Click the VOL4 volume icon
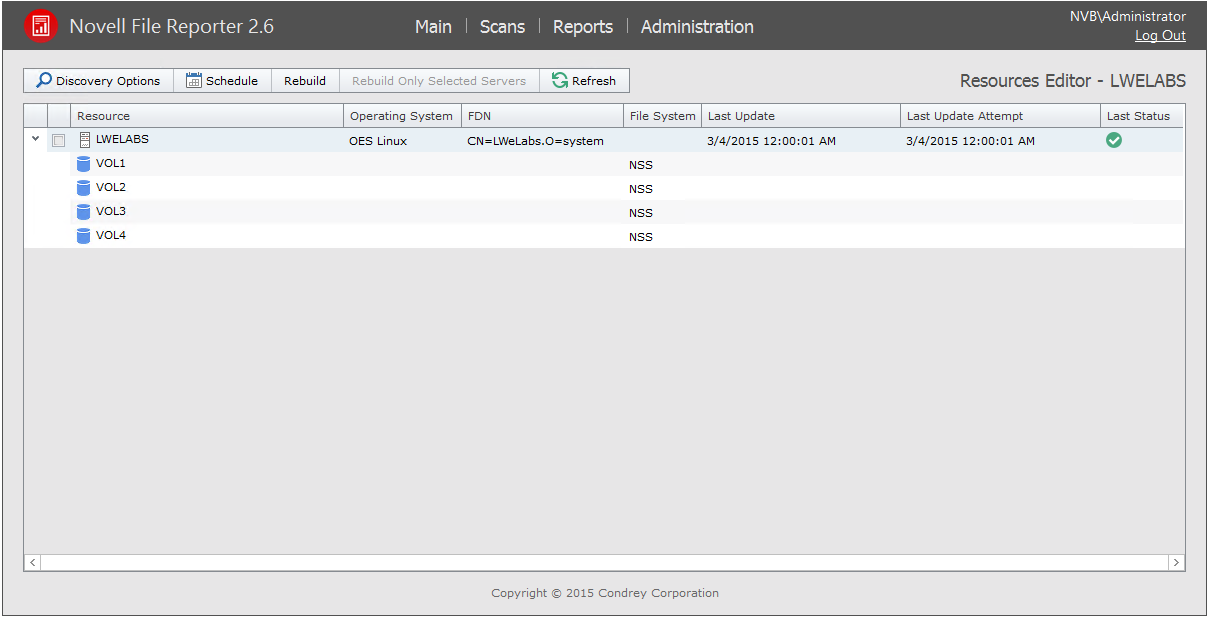The image size is (1210, 618). [84, 236]
